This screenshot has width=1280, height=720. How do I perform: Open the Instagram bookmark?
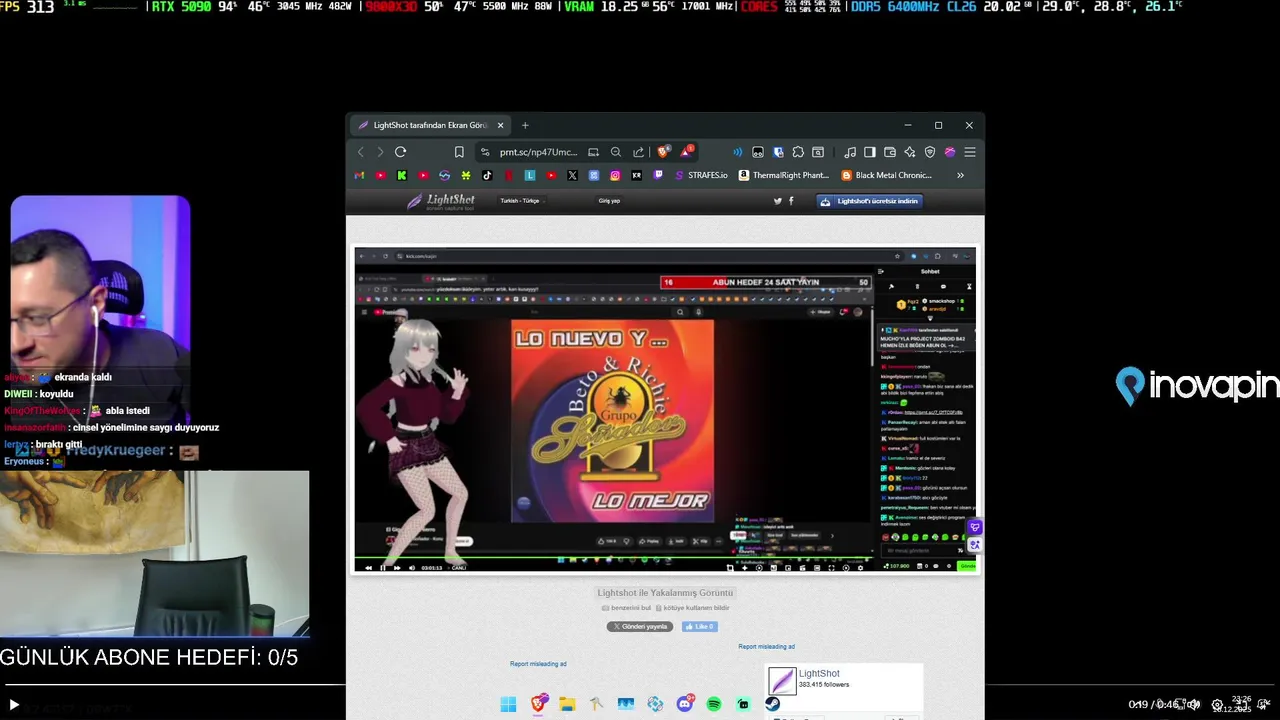615,175
